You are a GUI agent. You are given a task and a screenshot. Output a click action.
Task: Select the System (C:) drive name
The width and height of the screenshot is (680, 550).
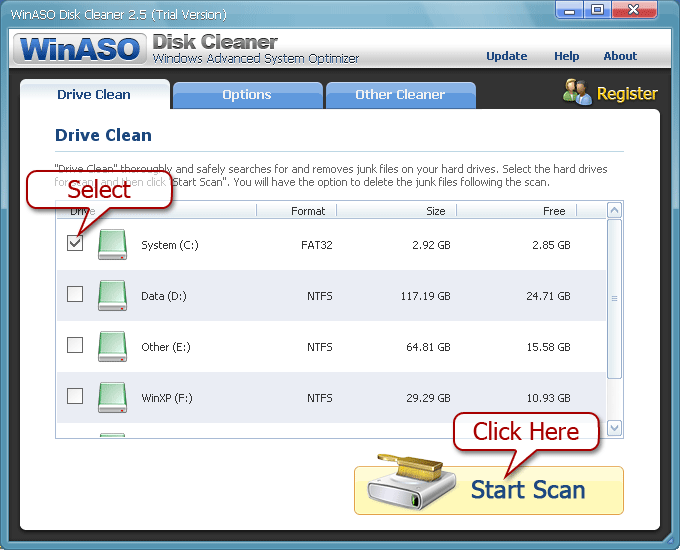[170, 245]
